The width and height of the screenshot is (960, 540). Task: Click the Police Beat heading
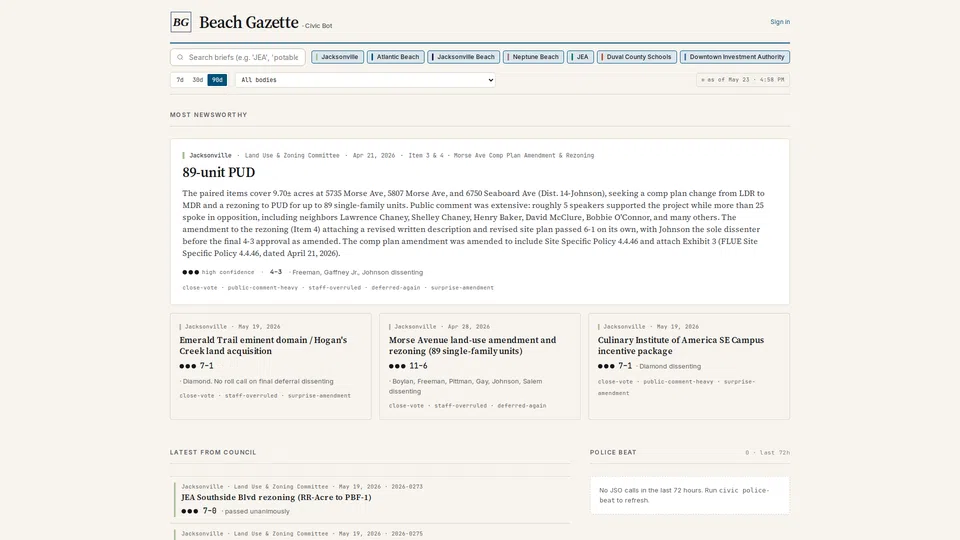point(613,452)
